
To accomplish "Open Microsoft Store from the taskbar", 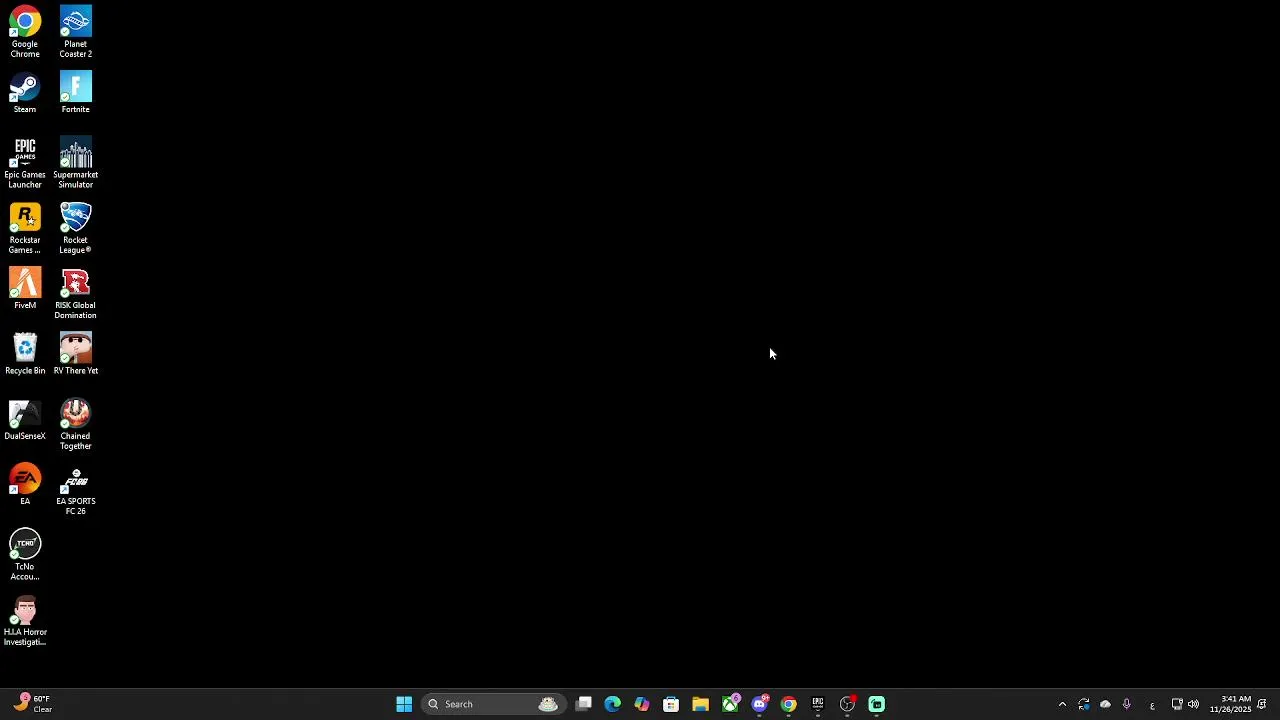I will tap(671, 704).
